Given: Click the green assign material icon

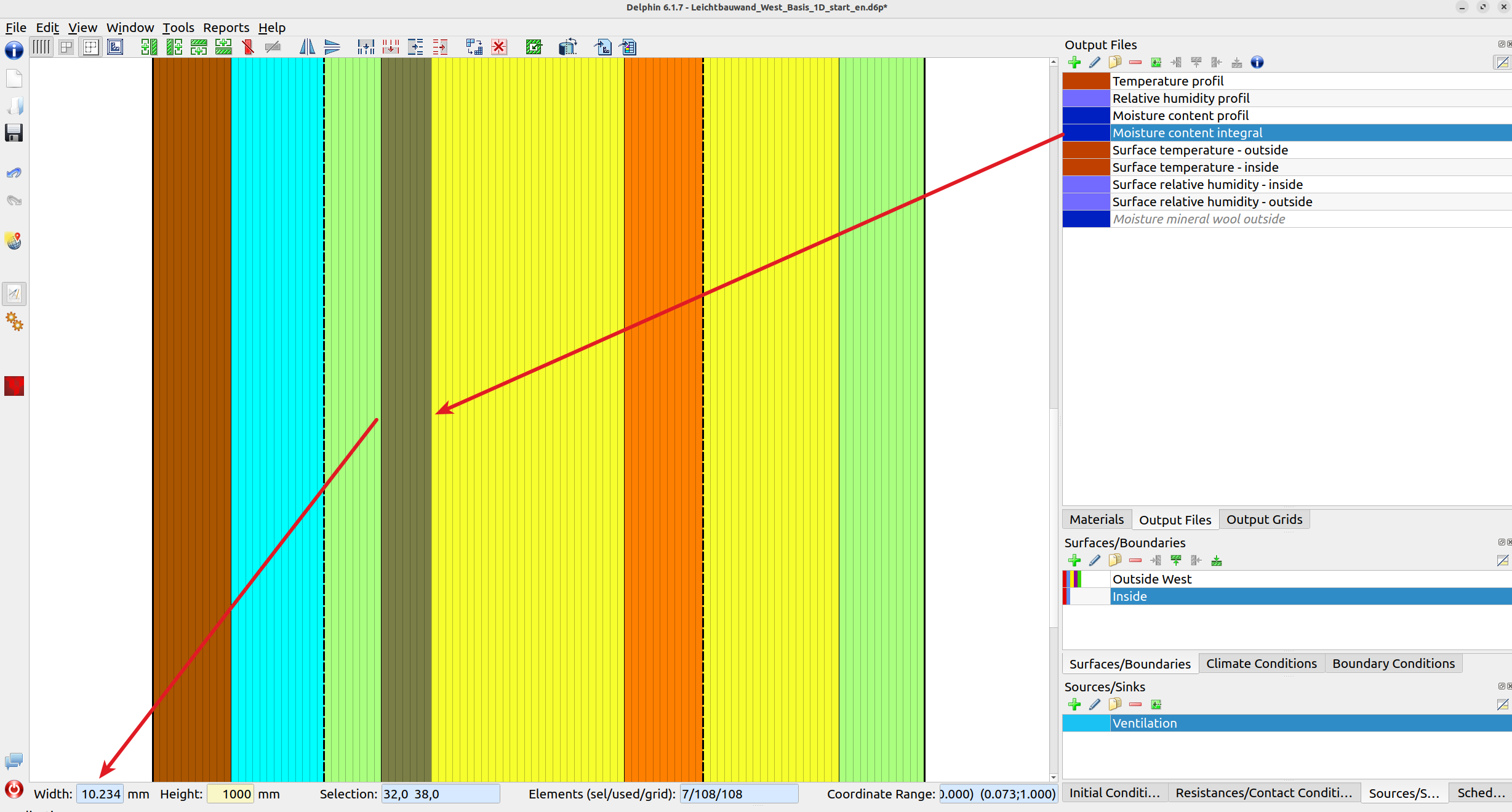Looking at the screenshot, I should (534, 47).
